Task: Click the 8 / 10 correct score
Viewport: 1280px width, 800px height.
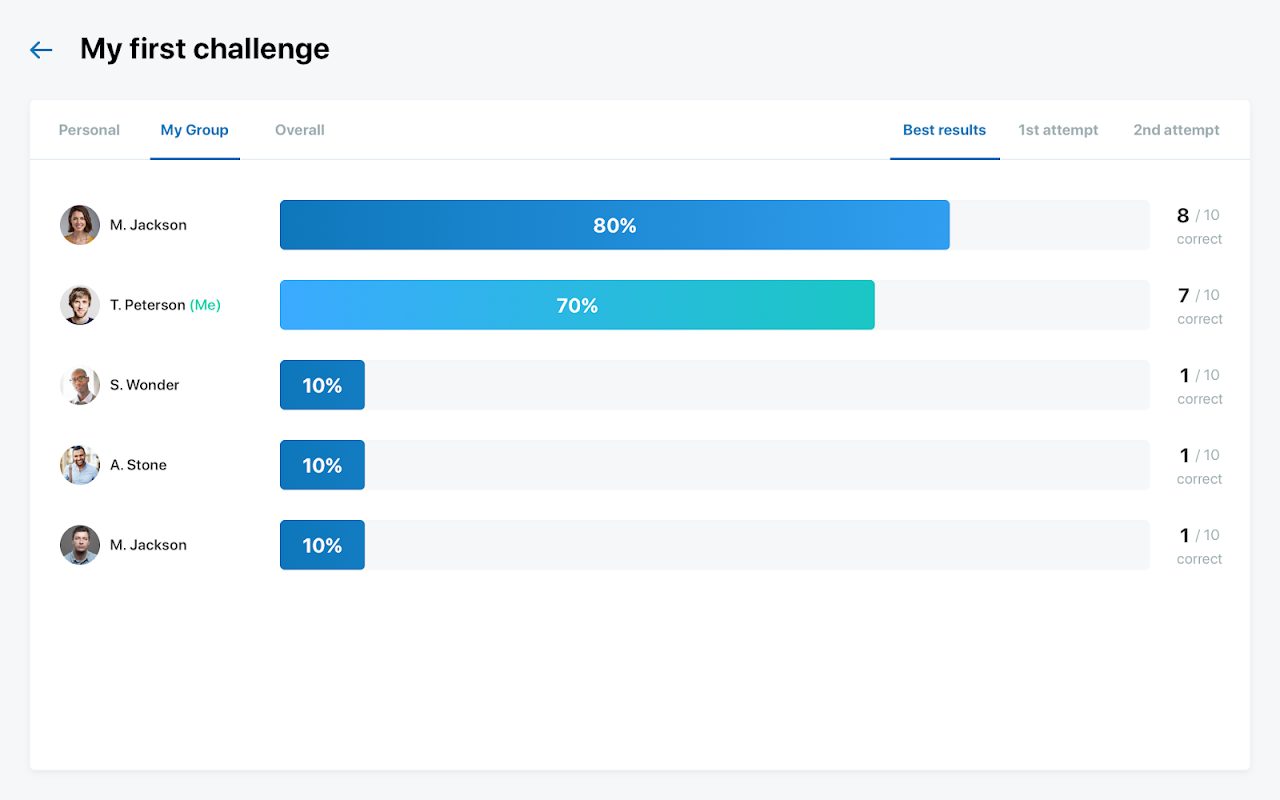Action: 1198,225
